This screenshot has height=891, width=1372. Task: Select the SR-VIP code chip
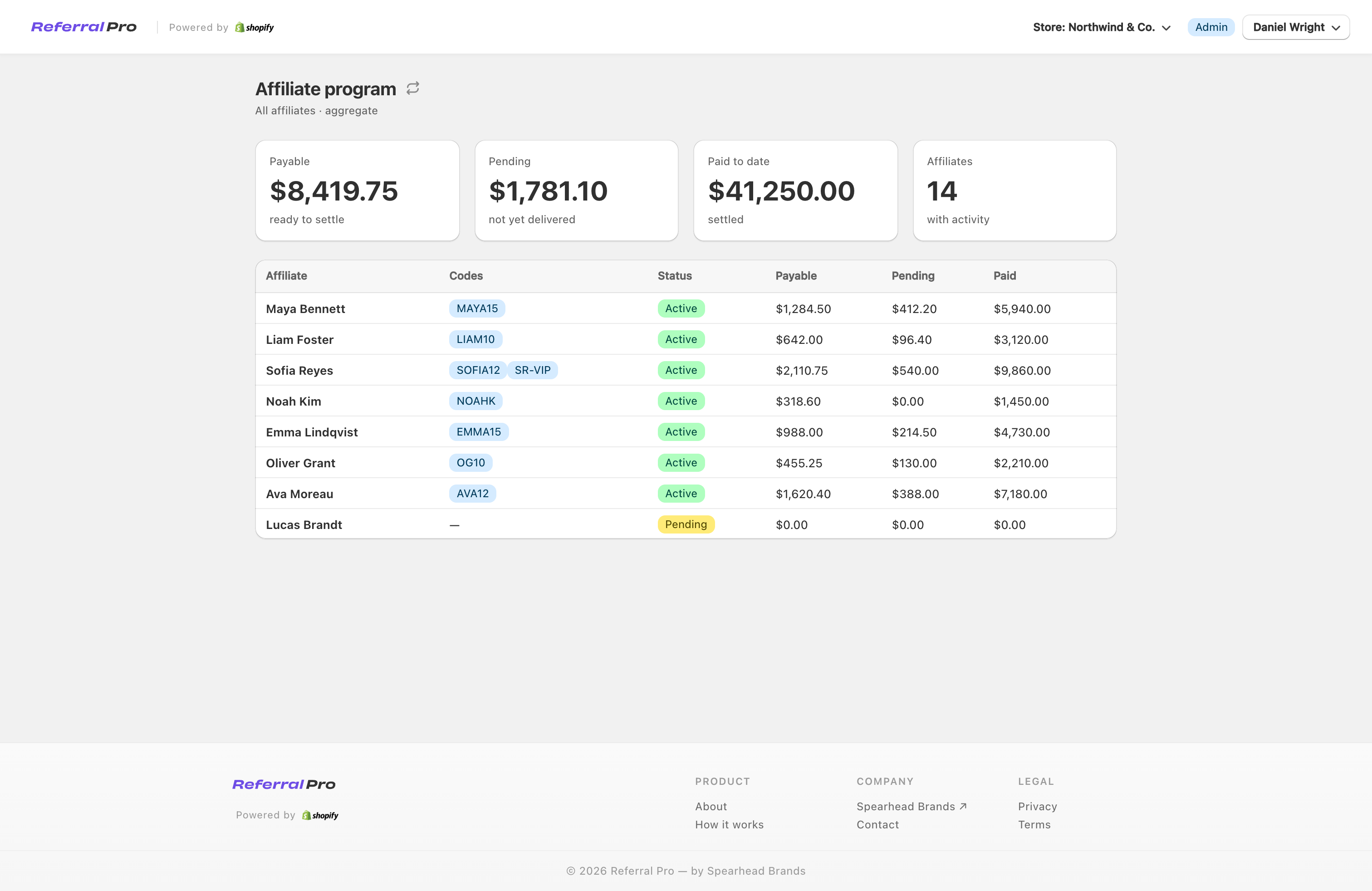(x=532, y=370)
